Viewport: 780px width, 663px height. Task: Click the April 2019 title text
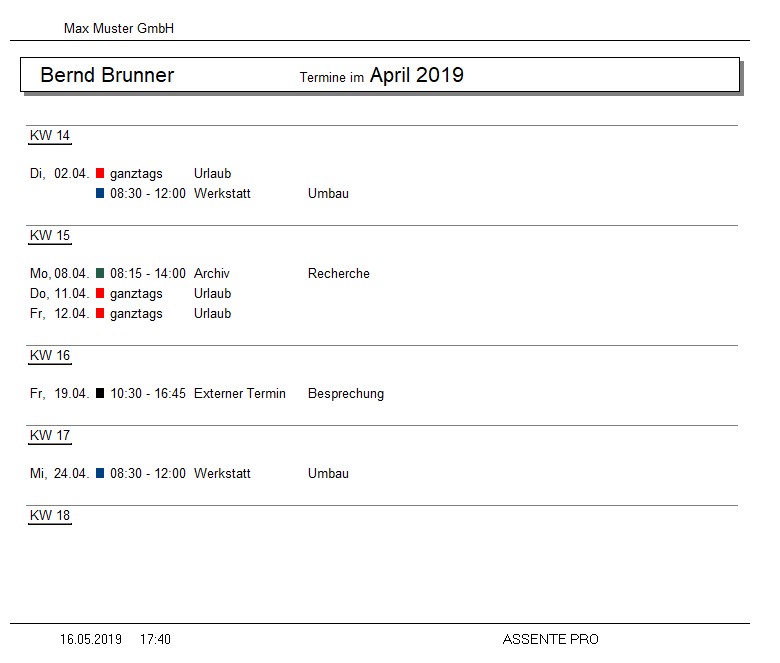(416, 75)
